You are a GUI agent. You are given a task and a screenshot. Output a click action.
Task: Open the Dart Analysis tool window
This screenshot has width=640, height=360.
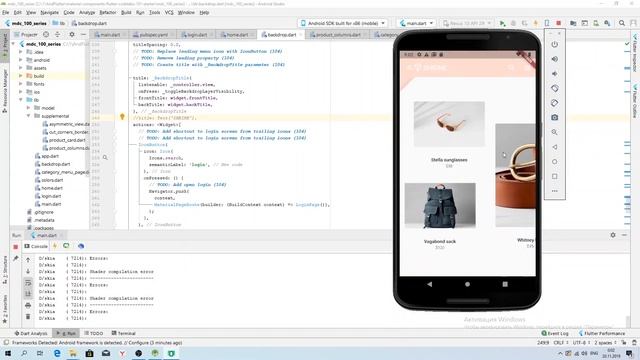point(31,333)
